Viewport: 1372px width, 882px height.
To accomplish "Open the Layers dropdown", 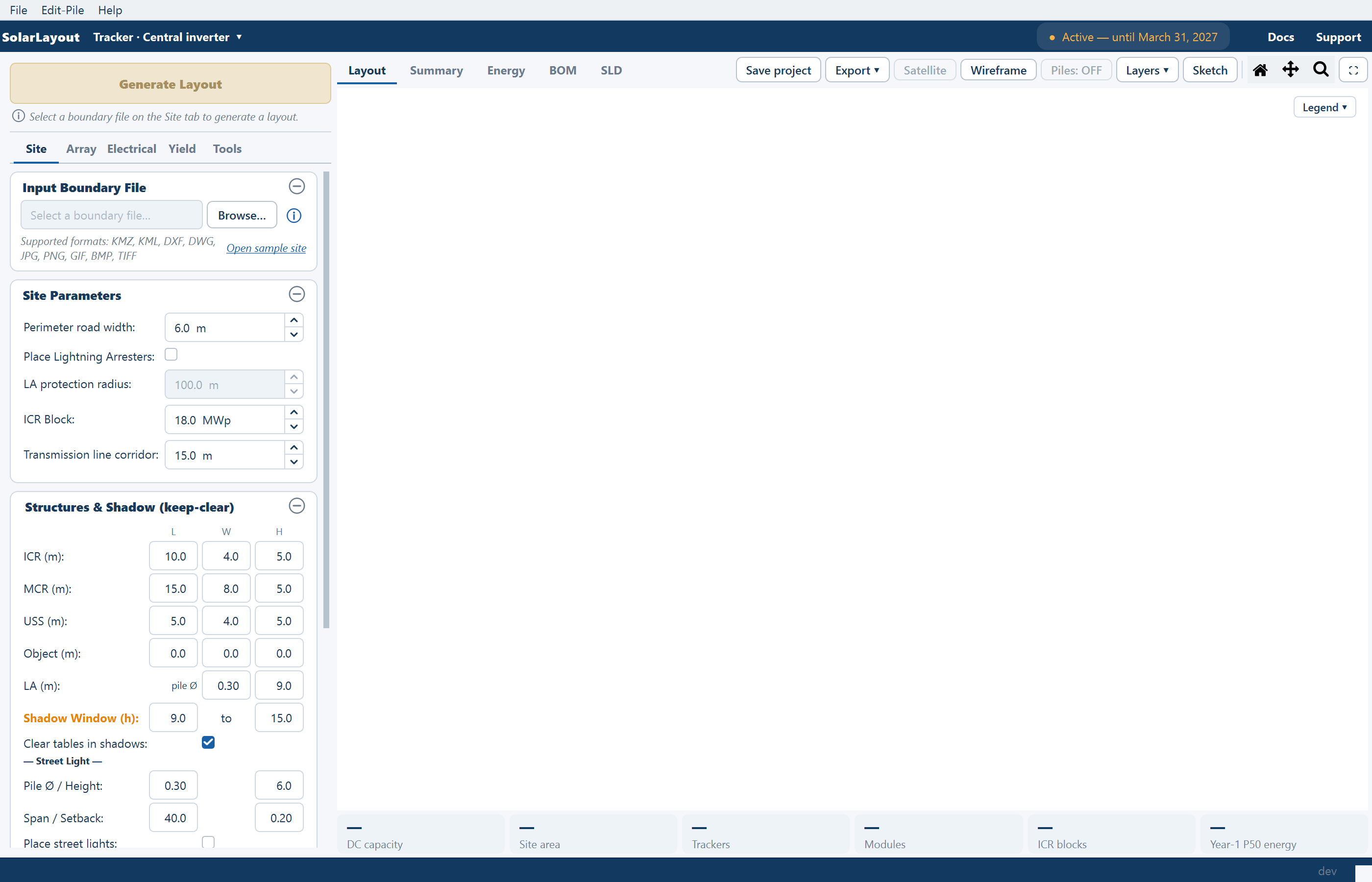I will click(x=1147, y=70).
